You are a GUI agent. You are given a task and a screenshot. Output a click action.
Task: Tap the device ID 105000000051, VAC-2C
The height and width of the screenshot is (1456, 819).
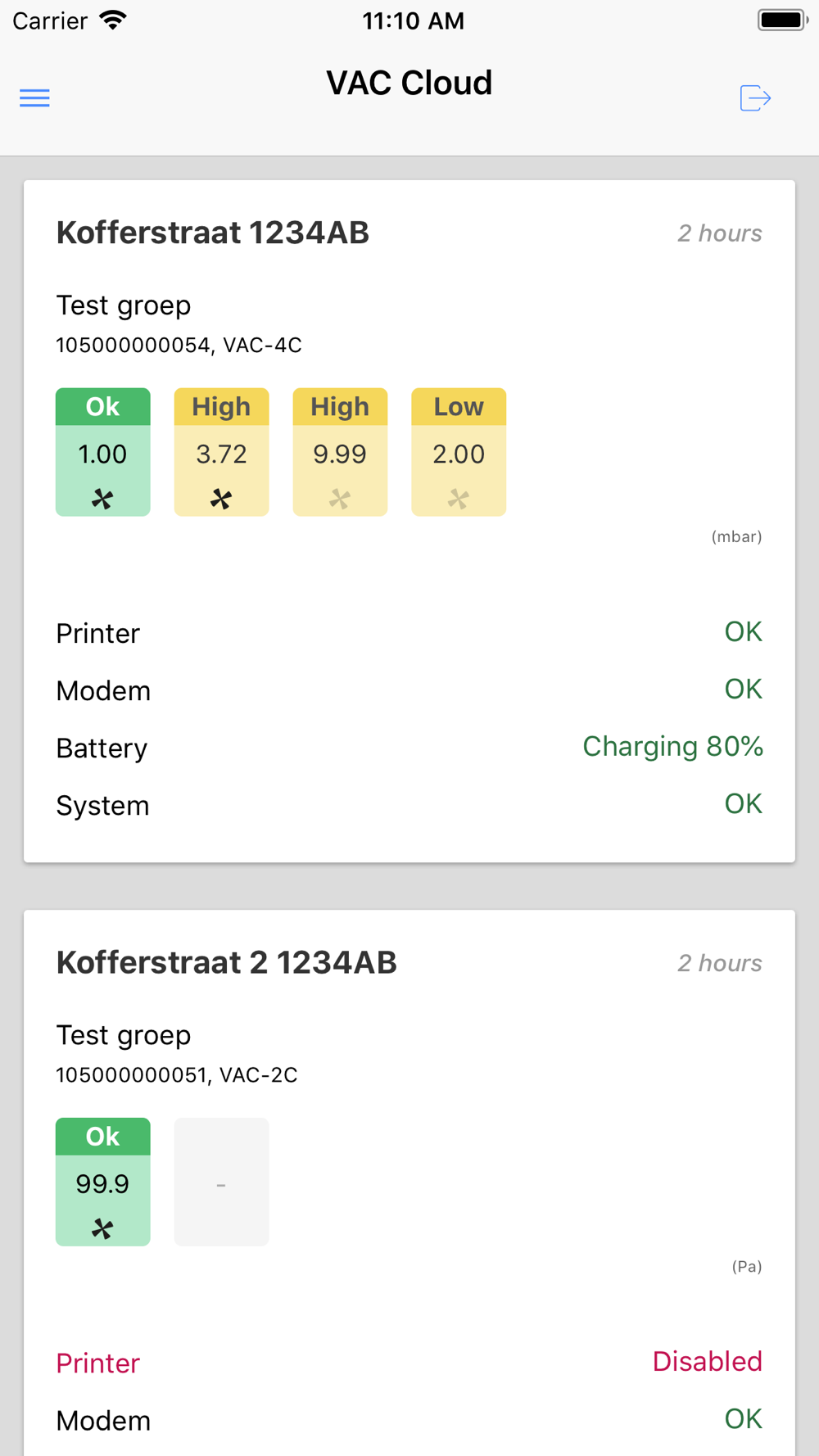(177, 1074)
